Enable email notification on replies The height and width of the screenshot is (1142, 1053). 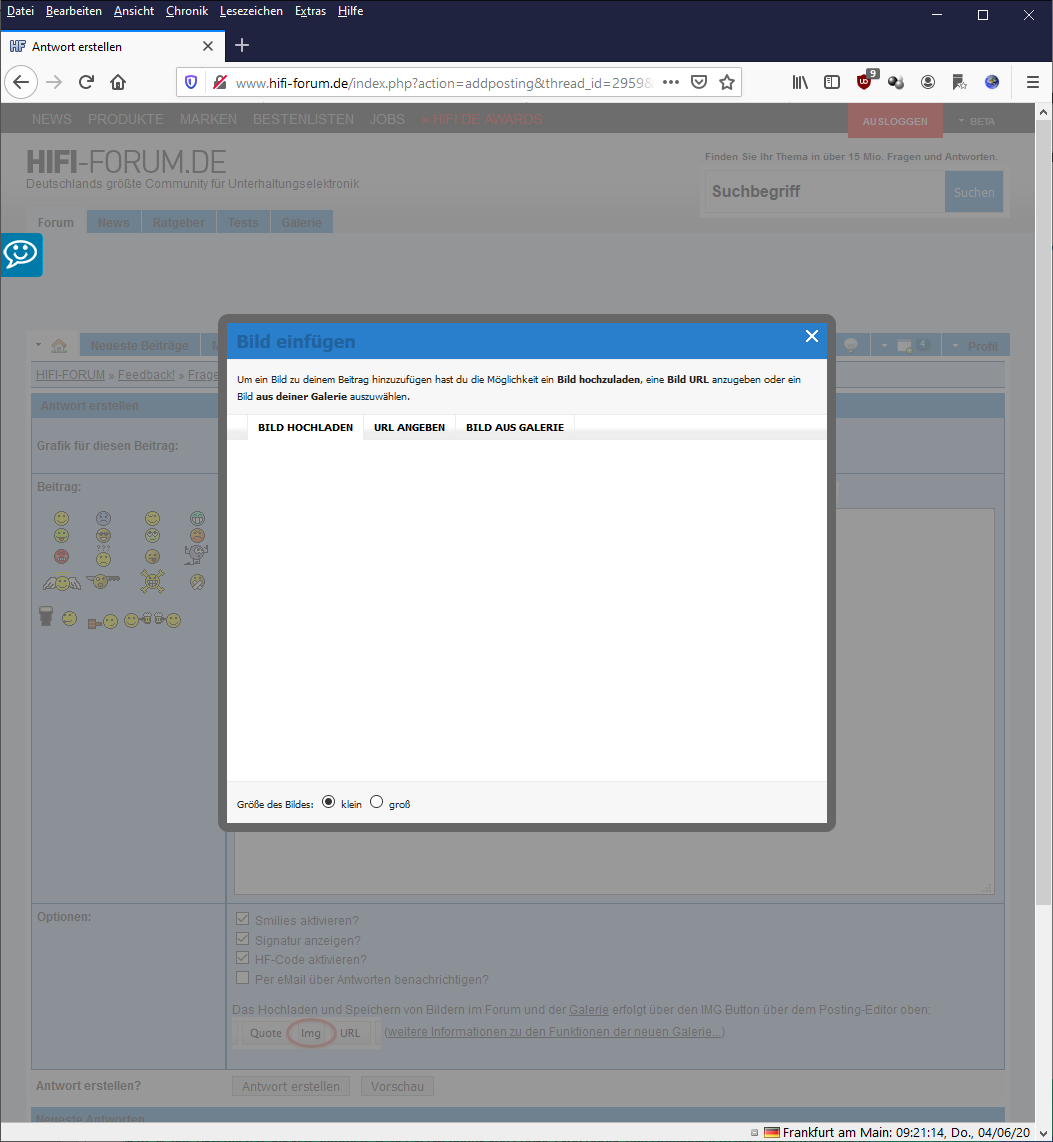(x=242, y=977)
